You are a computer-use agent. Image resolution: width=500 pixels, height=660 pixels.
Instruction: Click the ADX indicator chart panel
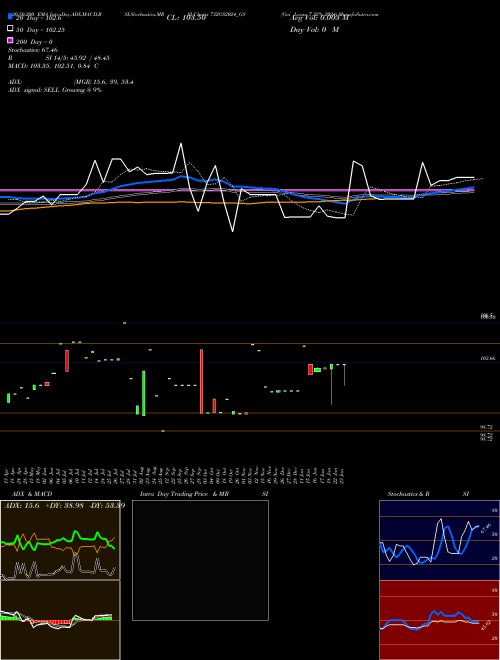[x=60, y=540]
